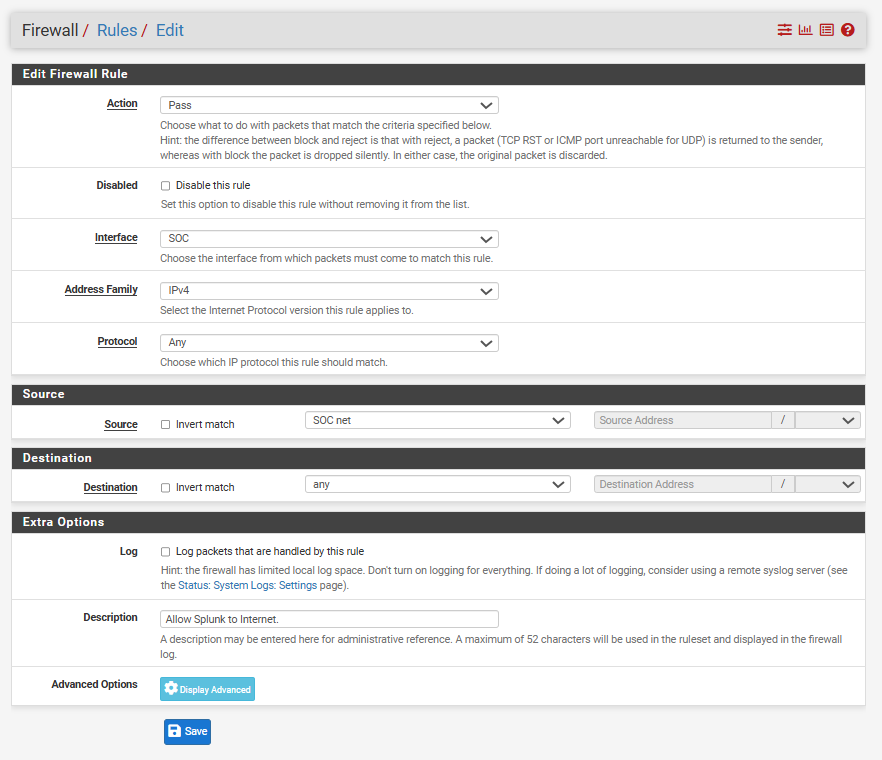
Task: Enable Log packets handled by this rule
Action: (x=166, y=552)
